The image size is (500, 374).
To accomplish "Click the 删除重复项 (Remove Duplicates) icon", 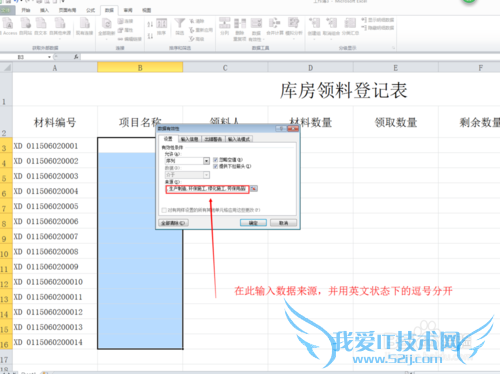I will (x=240, y=29).
